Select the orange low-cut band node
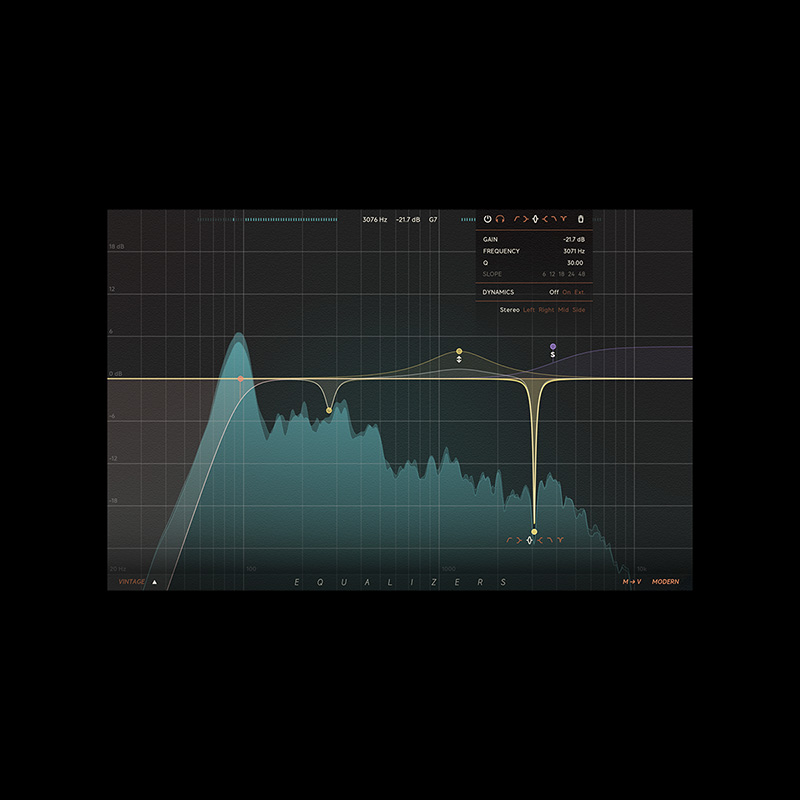800x800 pixels. [x=241, y=379]
